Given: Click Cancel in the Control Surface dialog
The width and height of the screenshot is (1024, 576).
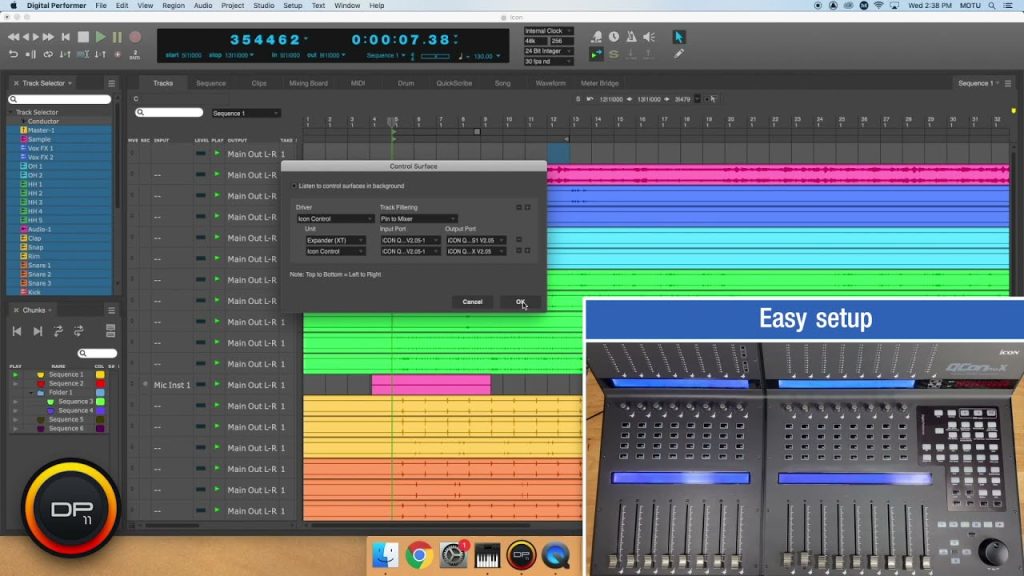Looking at the screenshot, I should (472, 302).
